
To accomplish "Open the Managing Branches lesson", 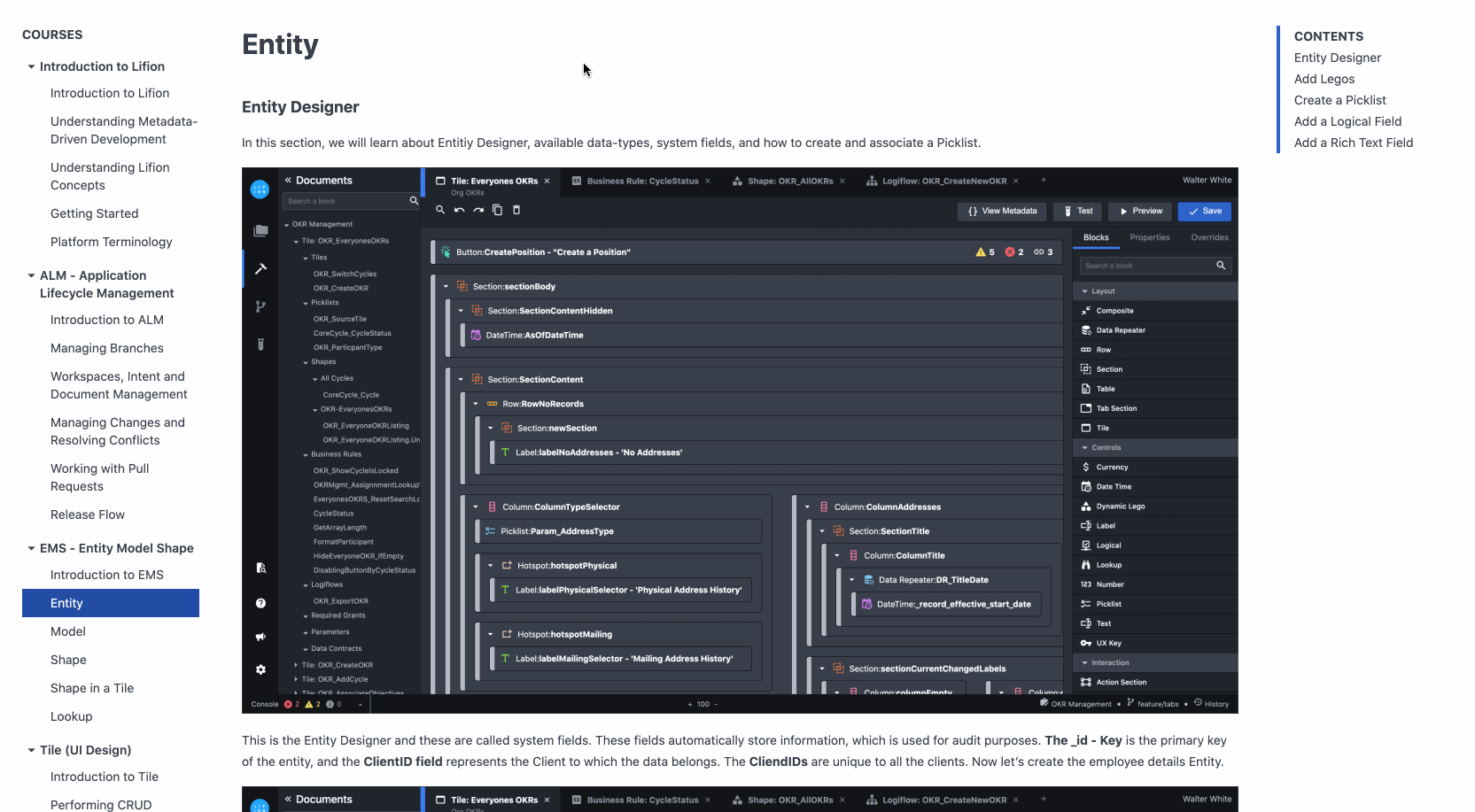I will coord(107,348).
